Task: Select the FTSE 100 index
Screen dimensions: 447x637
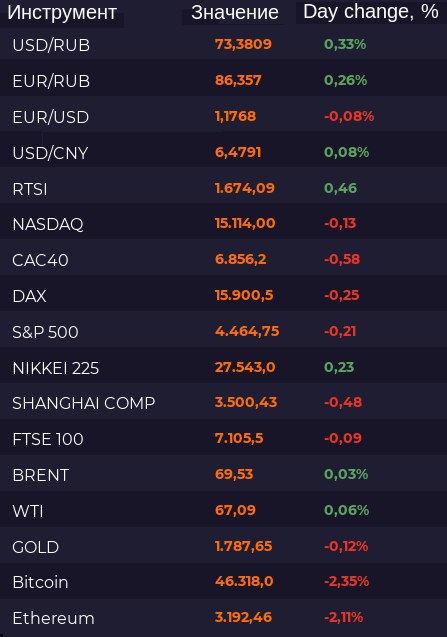Action: 48,439
